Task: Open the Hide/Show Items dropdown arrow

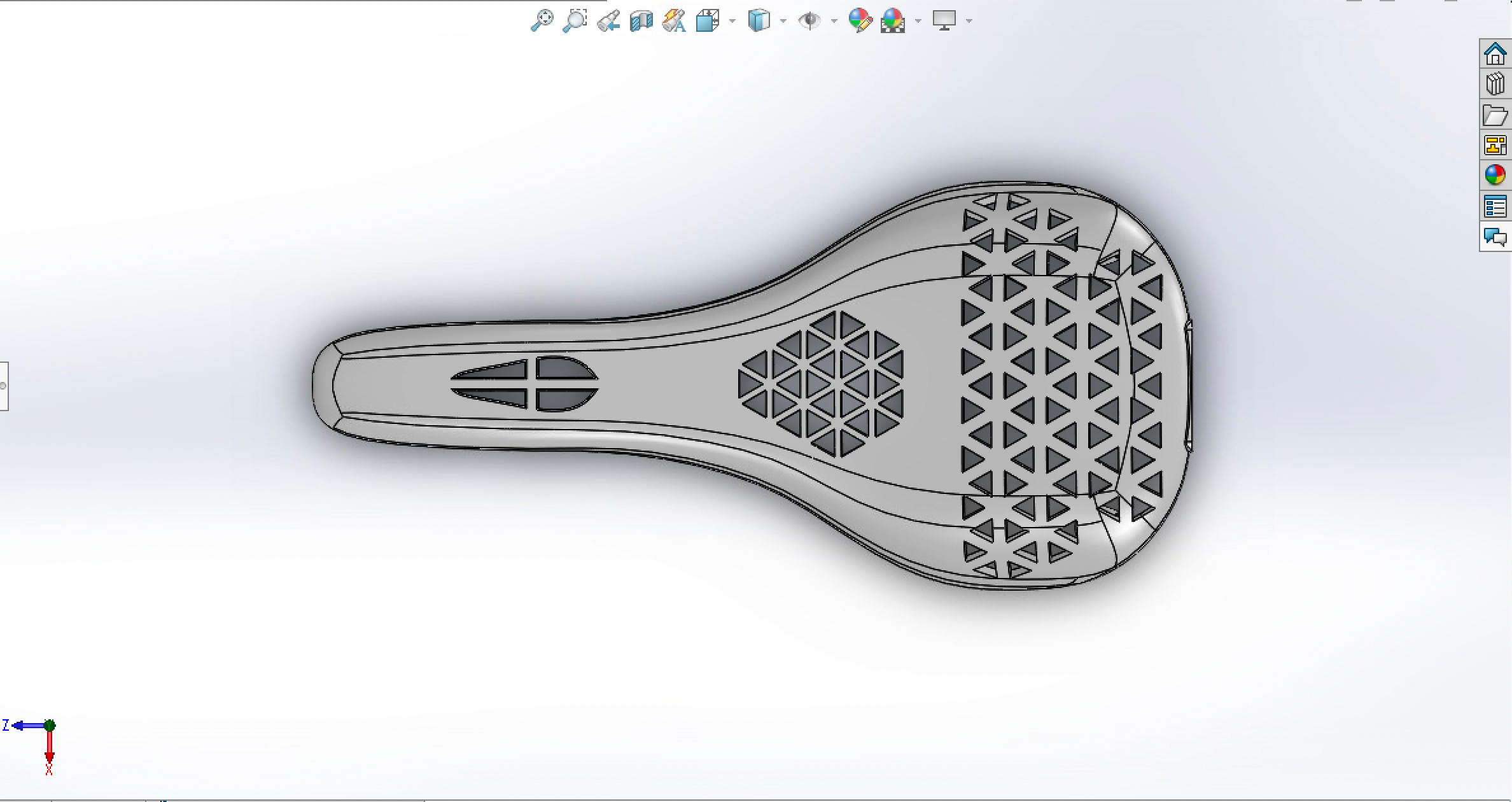Action: (x=834, y=21)
